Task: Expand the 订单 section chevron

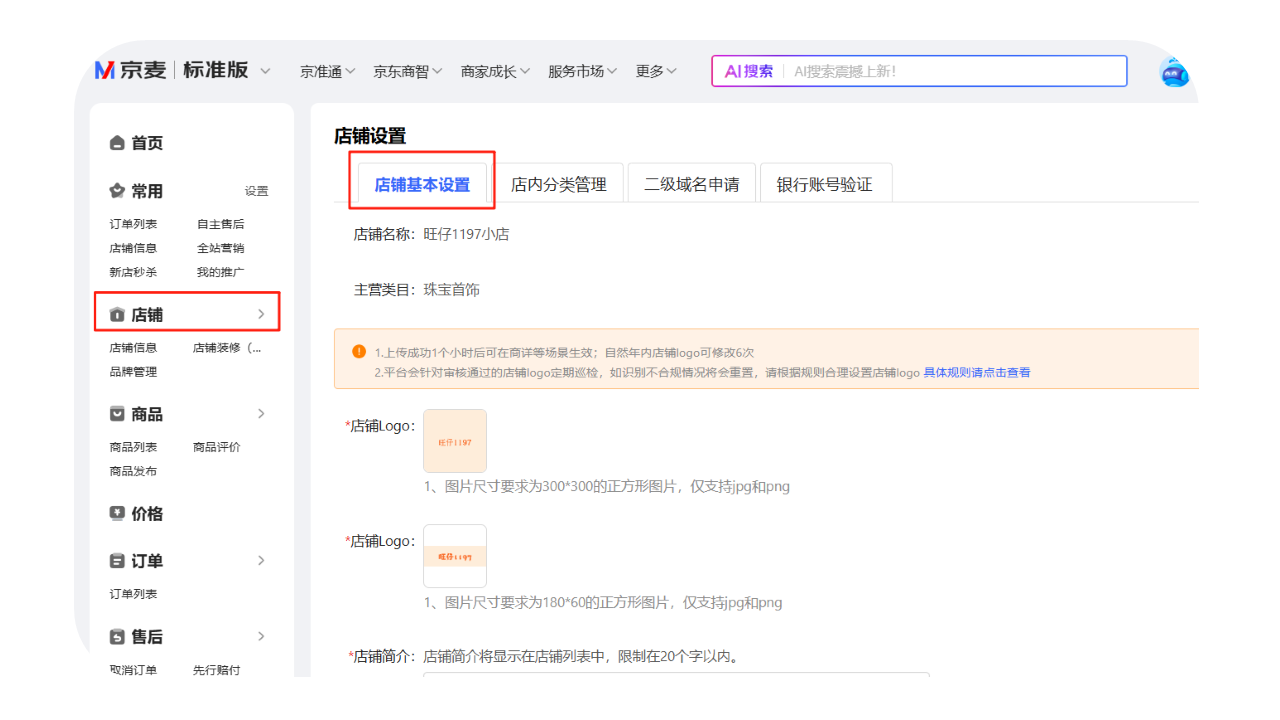Action: coord(261,561)
